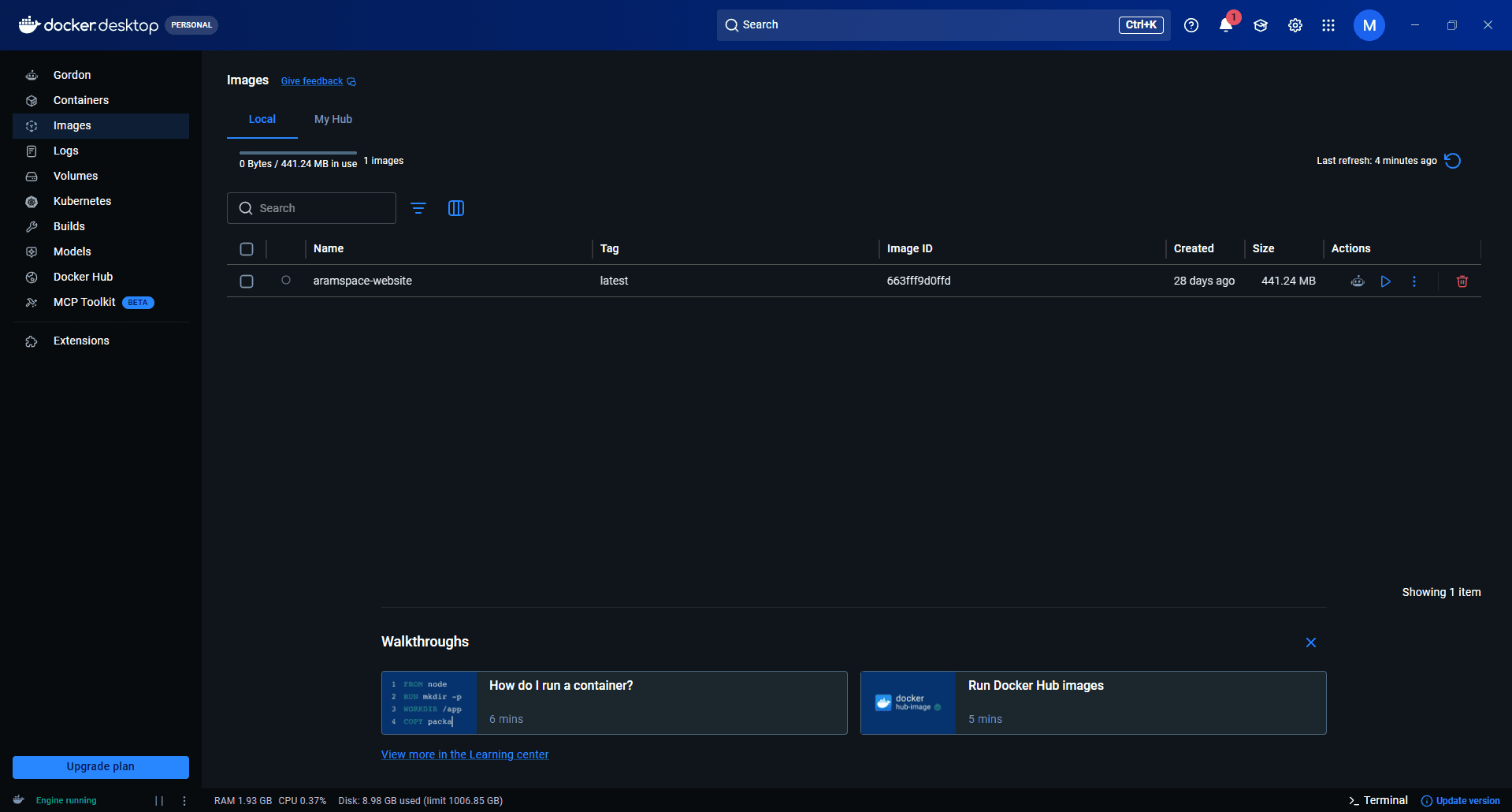This screenshot has height=812, width=1512.
Task: Open the Builds section
Action: tap(101, 226)
